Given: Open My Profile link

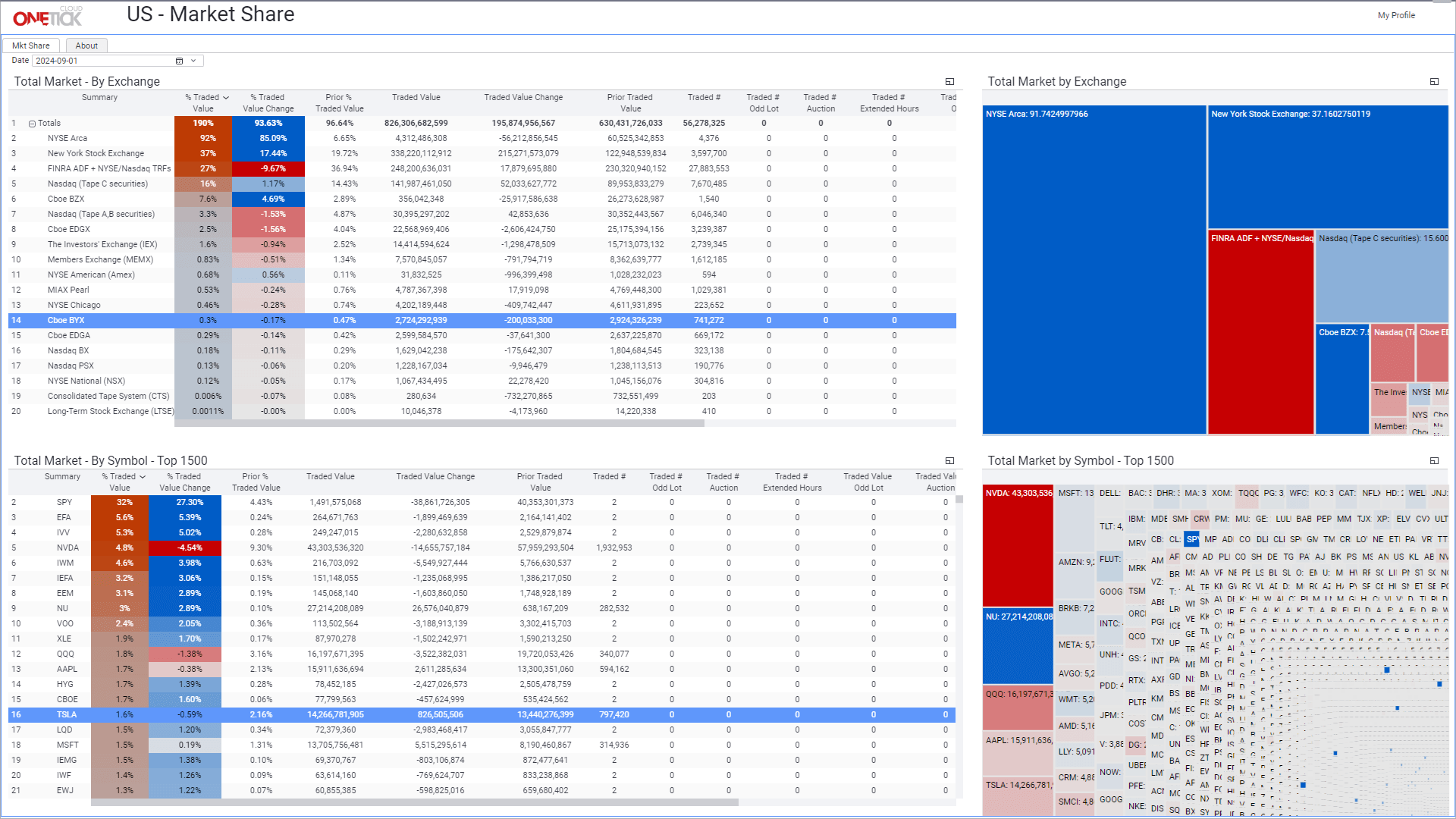Looking at the screenshot, I should [1395, 15].
